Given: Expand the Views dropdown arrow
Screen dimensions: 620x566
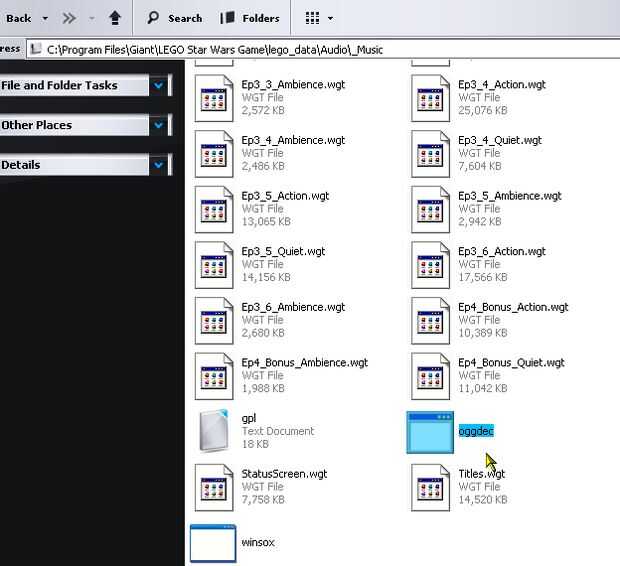Looking at the screenshot, I should (x=331, y=18).
